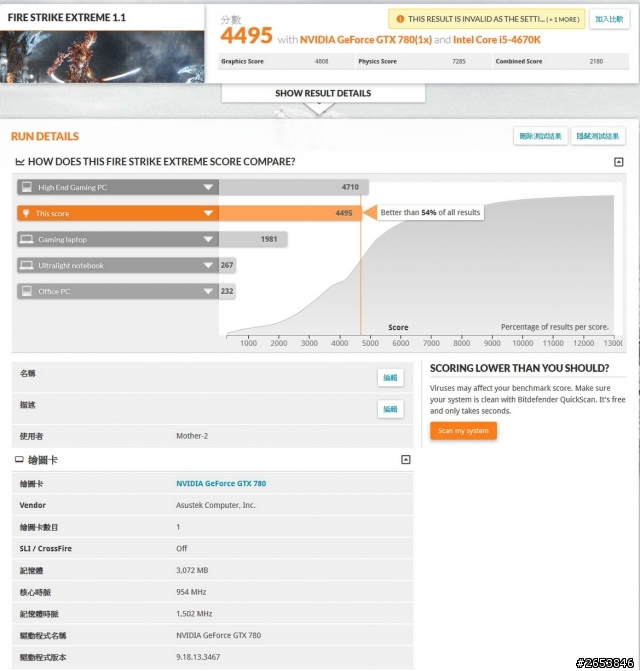Click the Combined Score 2180 cell
Image resolution: width=640 pixels, height=671 pixels.
561,61
